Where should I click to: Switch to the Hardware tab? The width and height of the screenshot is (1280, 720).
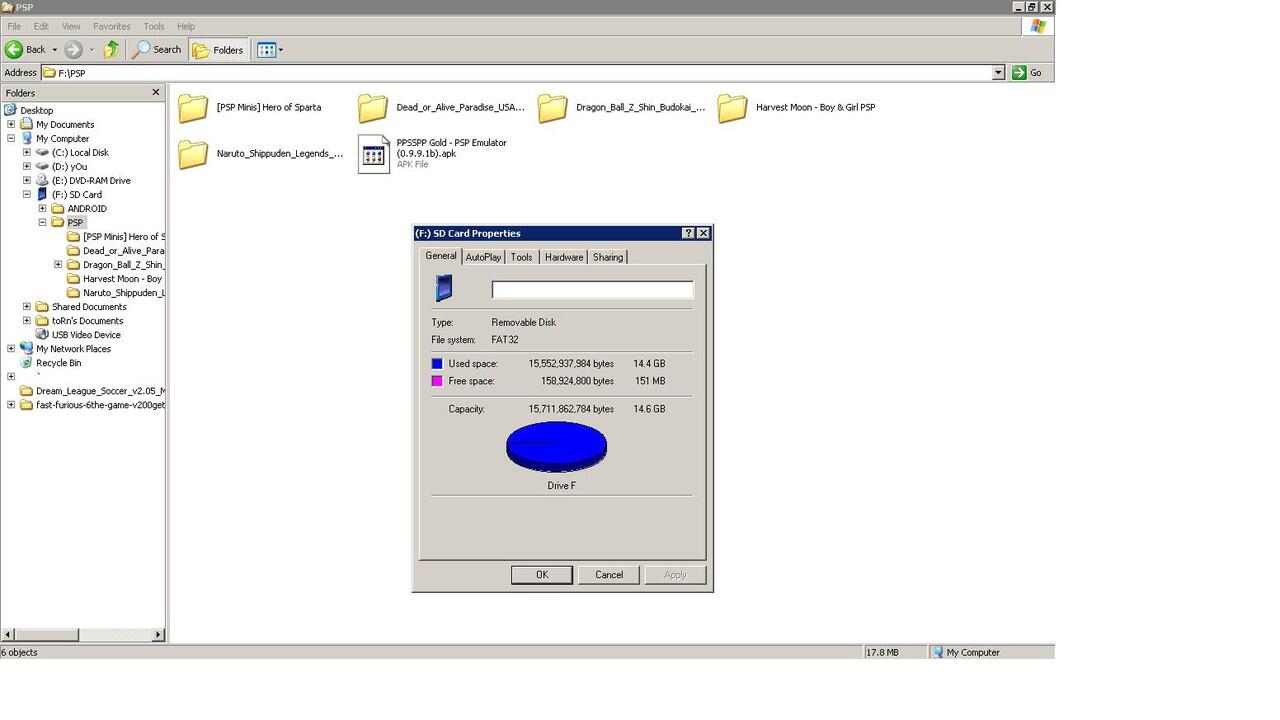click(564, 257)
